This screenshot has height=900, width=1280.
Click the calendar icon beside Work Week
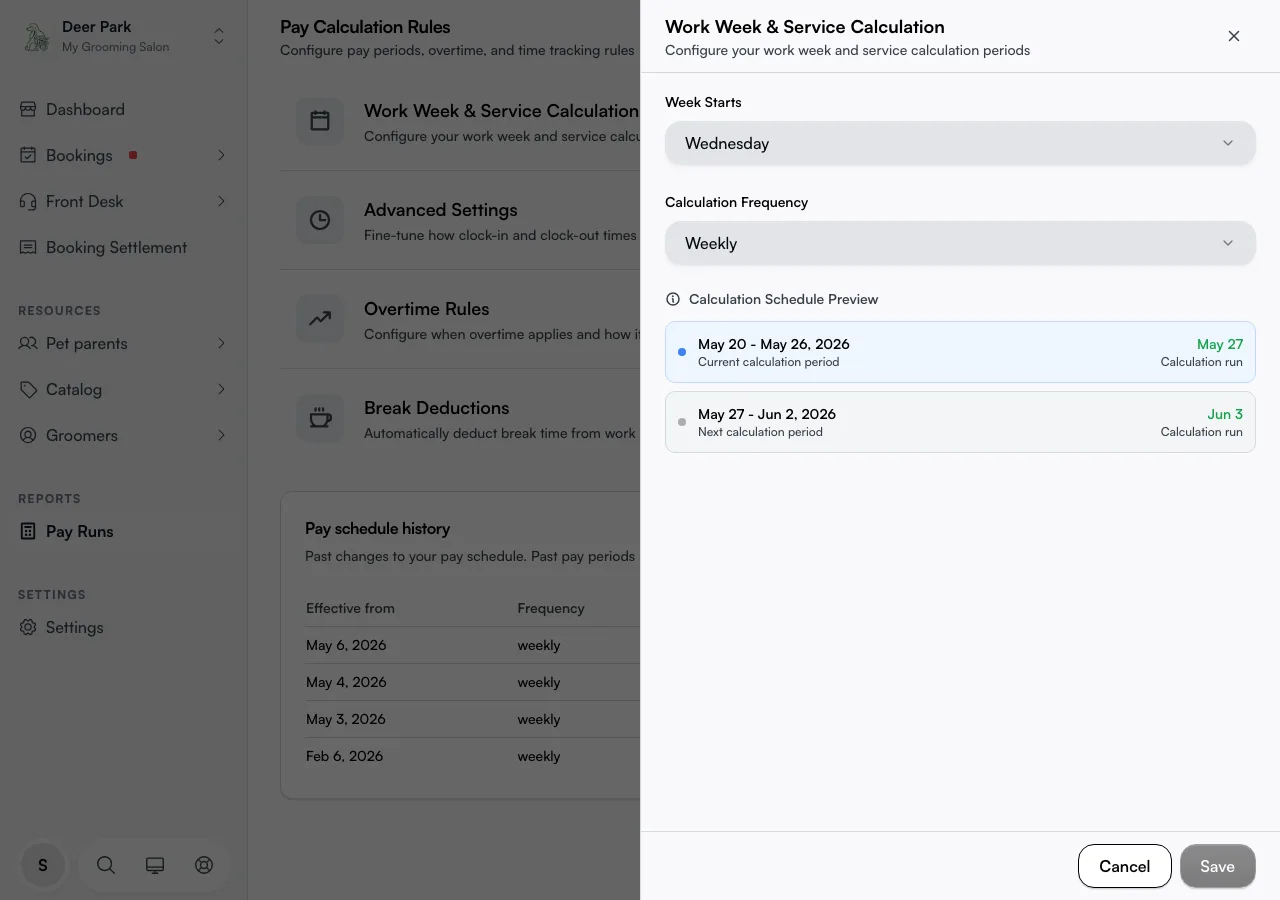point(320,122)
